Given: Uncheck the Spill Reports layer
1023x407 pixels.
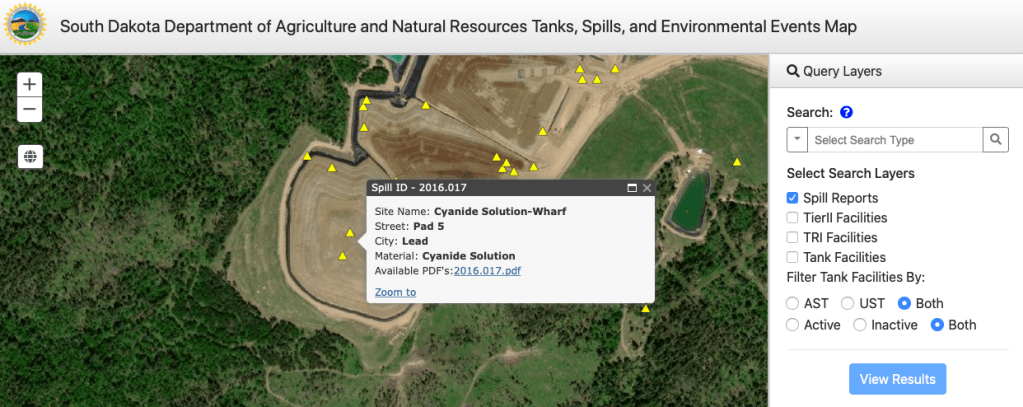Looking at the screenshot, I should [x=793, y=198].
